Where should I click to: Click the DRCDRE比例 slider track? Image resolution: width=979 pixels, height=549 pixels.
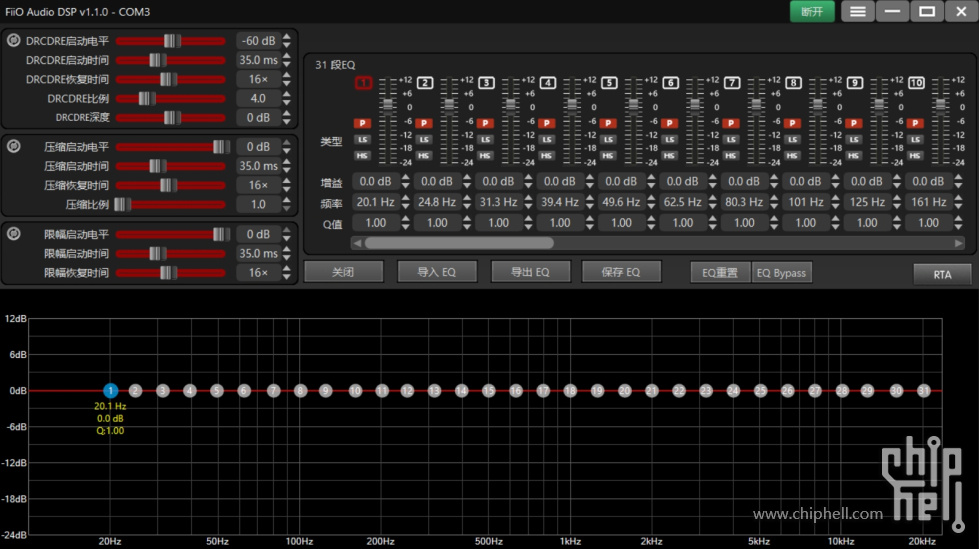[x=170, y=99]
